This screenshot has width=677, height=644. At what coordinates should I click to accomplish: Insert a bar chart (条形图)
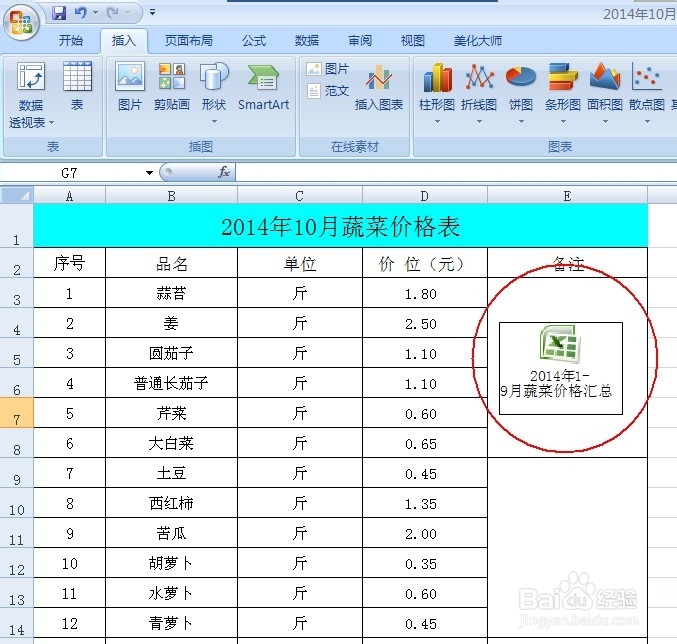tap(563, 86)
